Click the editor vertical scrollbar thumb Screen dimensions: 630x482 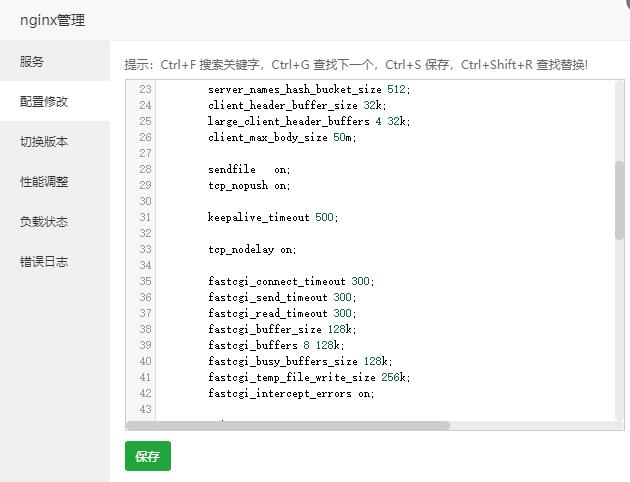(619, 200)
